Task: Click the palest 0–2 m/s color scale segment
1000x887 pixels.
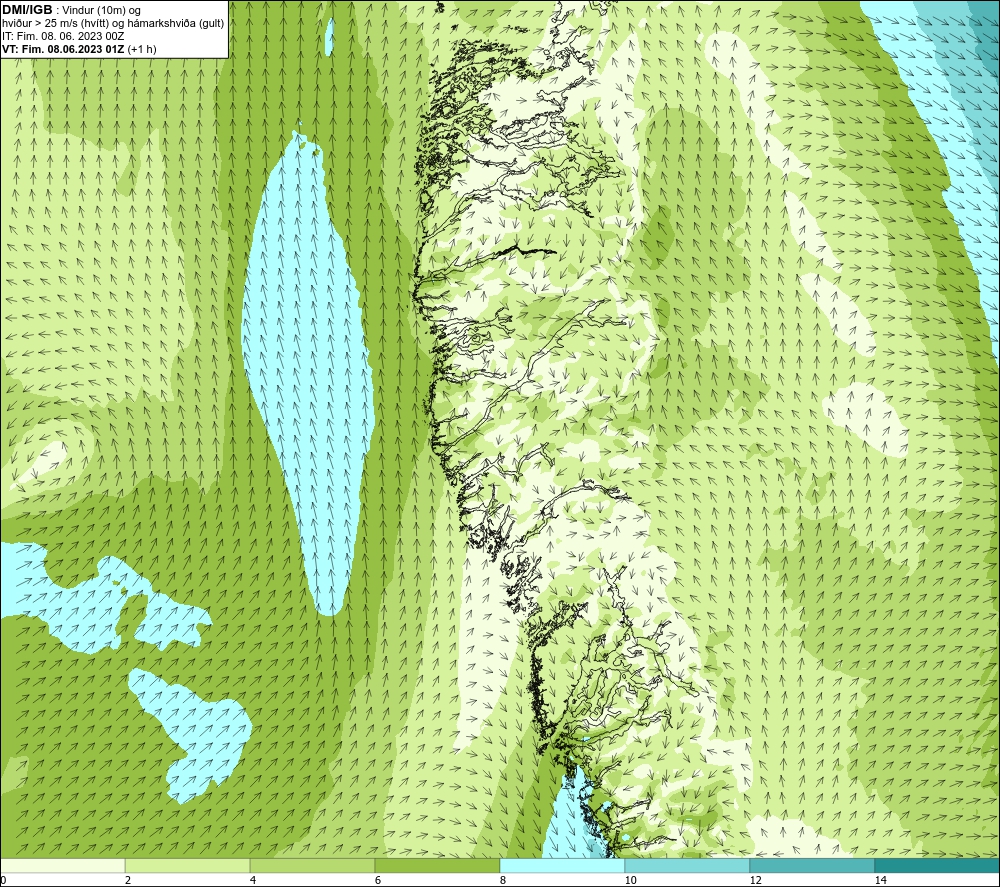Action: point(62,865)
